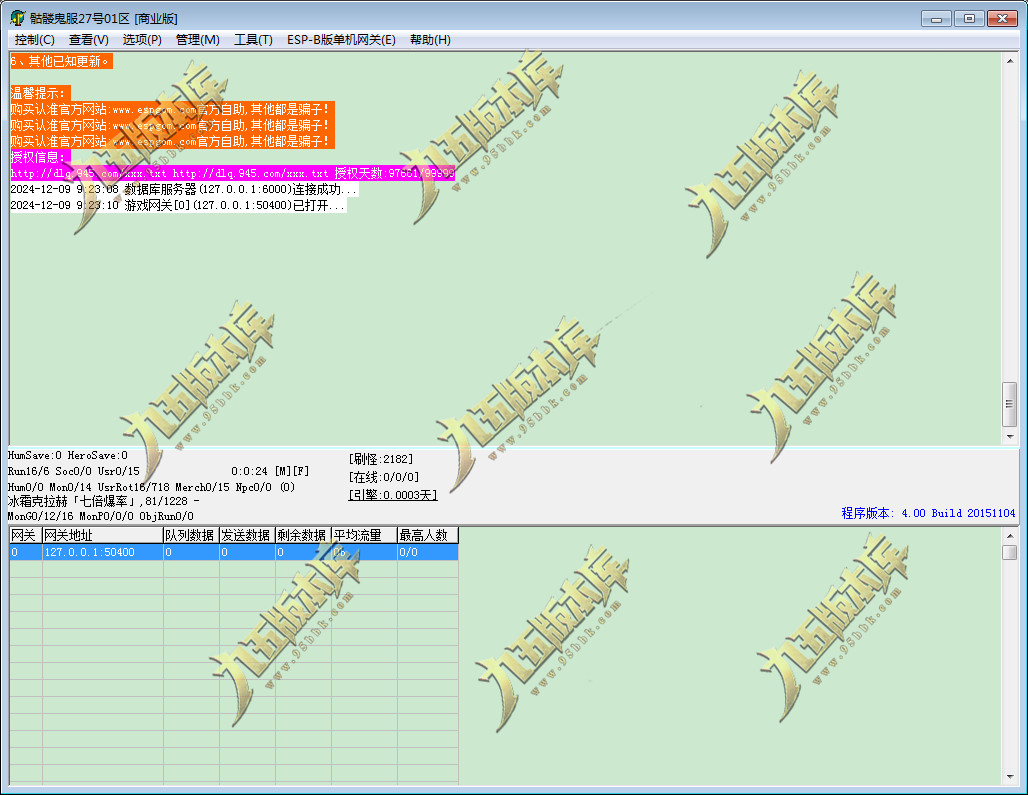Click the 剩余数据 column header

pos(303,535)
